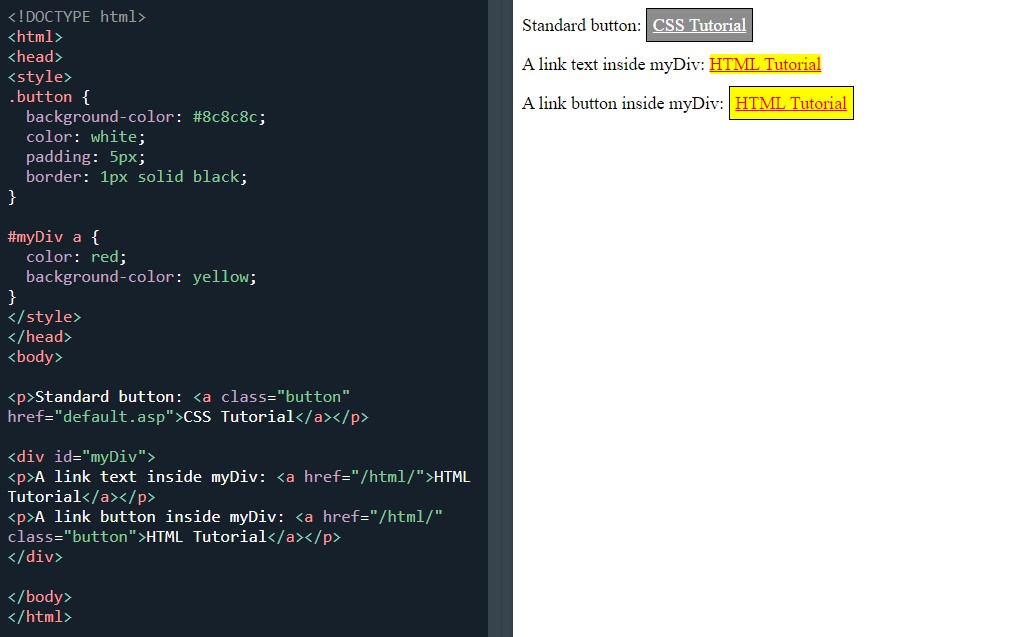Click the ".button" CSS selector in code
Screen dimensions: 1012x637
click(40, 97)
